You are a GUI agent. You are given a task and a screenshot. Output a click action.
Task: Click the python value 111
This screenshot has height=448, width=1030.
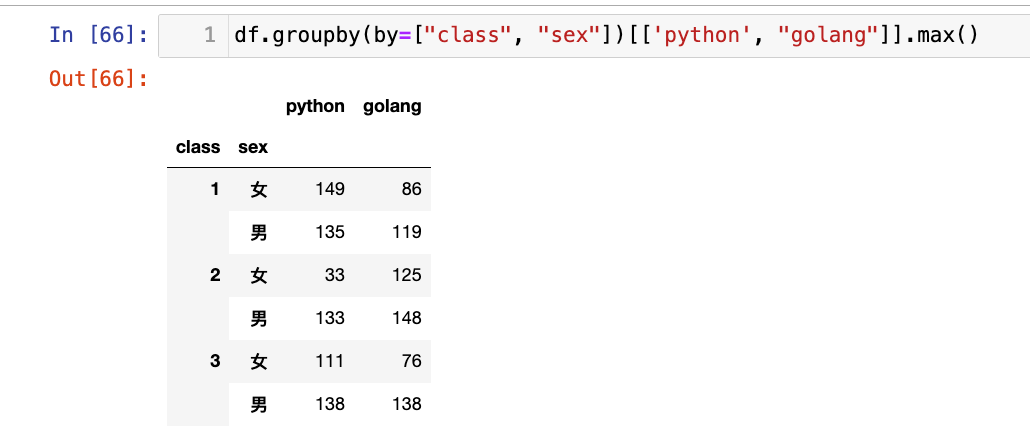(x=329, y=361)
